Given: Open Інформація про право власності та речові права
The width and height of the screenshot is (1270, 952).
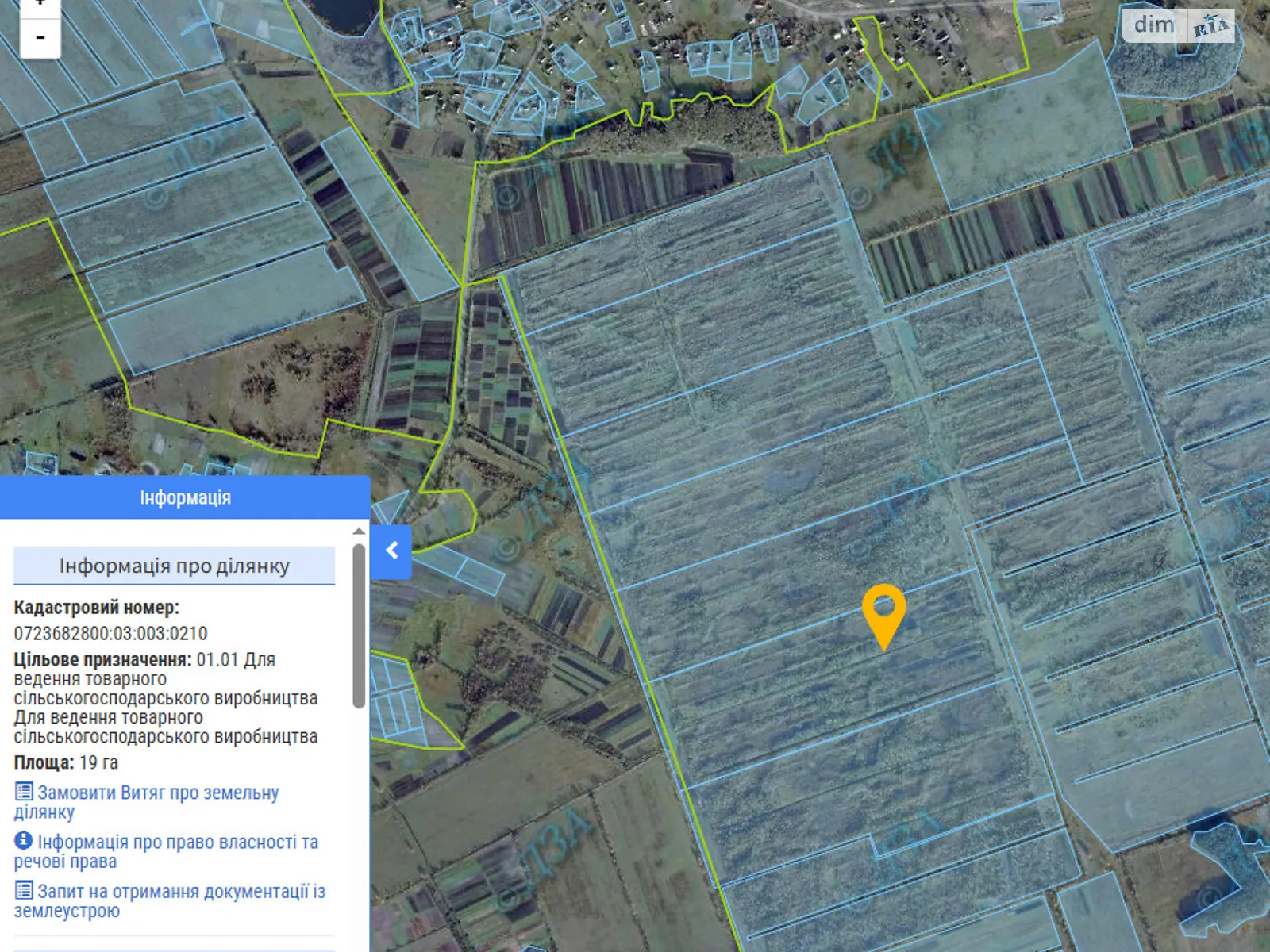Looking at the screenshot, I should click(177, 843).
